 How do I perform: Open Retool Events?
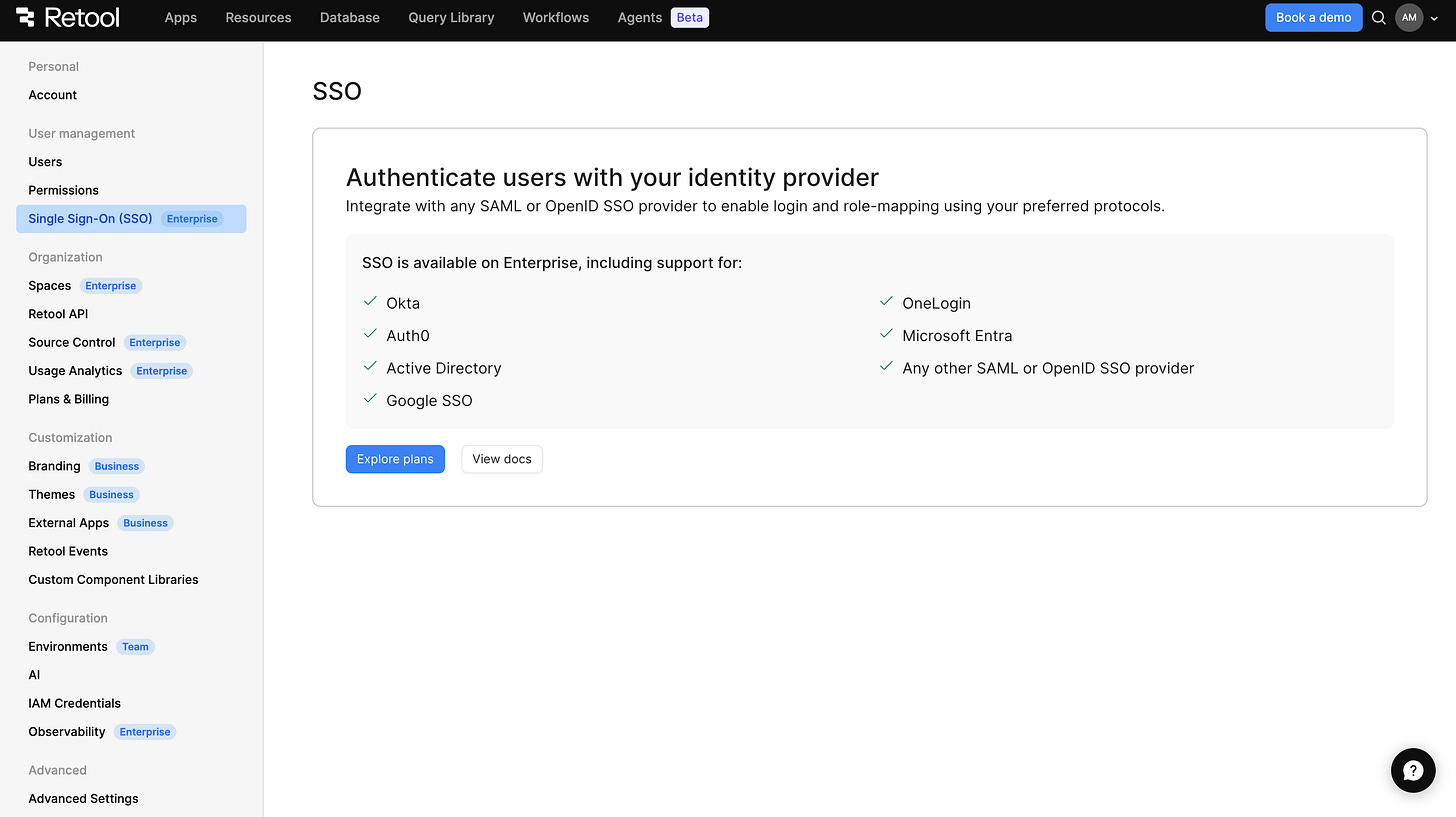pyautogui.click(x=68, y=551)
